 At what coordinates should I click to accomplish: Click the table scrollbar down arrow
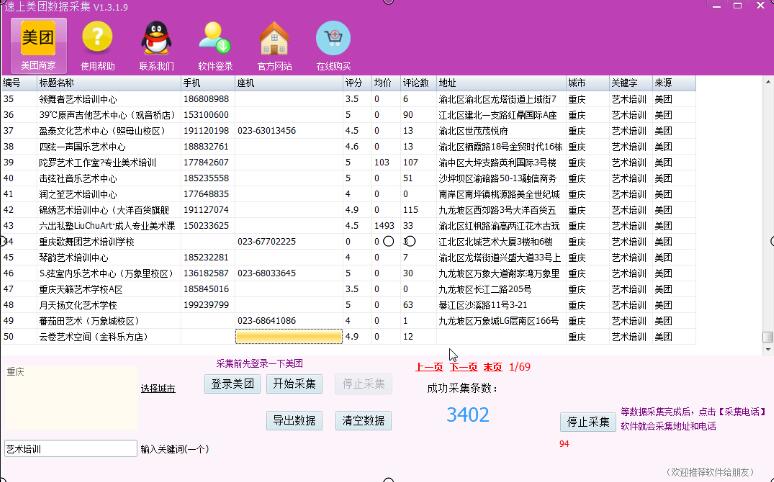point(768,349)
